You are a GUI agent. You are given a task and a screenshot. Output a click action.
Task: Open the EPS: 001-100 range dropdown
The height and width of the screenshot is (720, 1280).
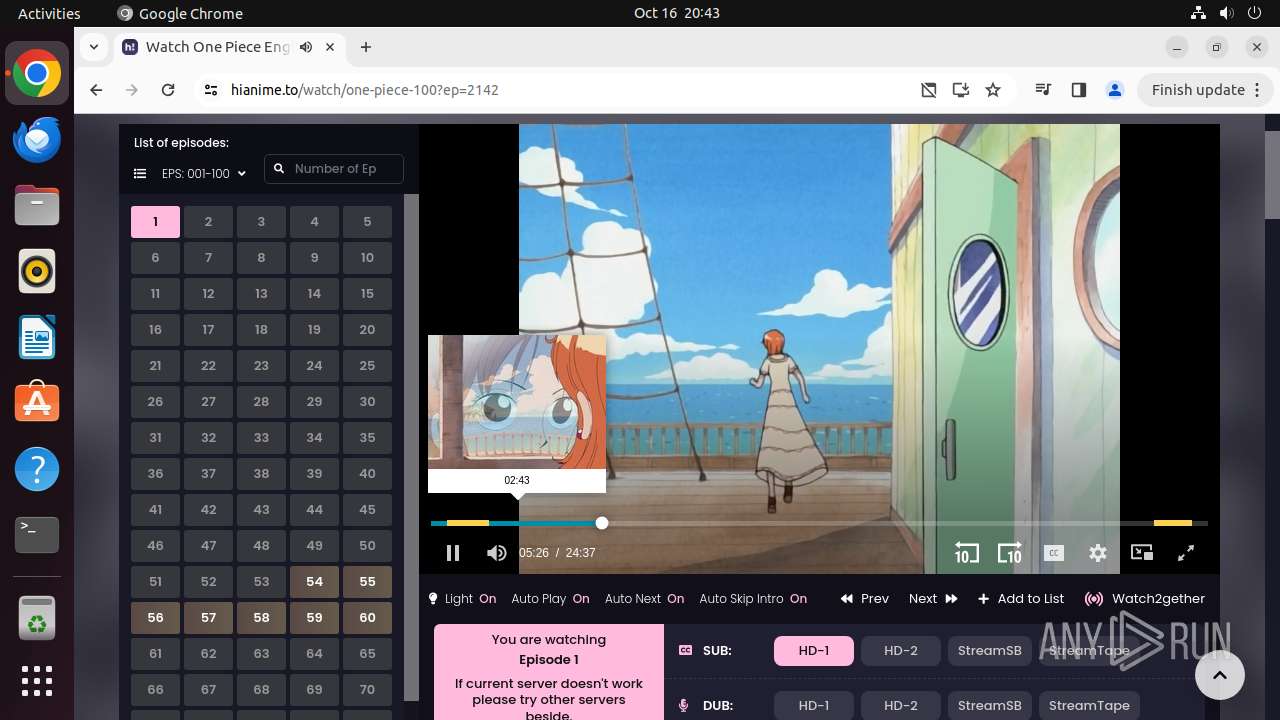pos(204,174)
